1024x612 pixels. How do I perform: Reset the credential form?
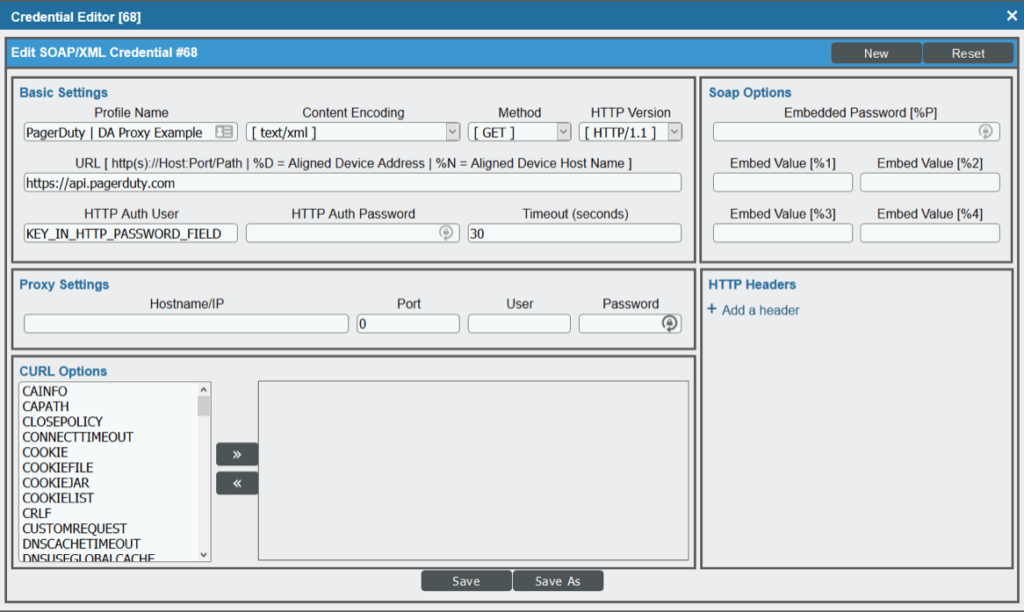968,53
